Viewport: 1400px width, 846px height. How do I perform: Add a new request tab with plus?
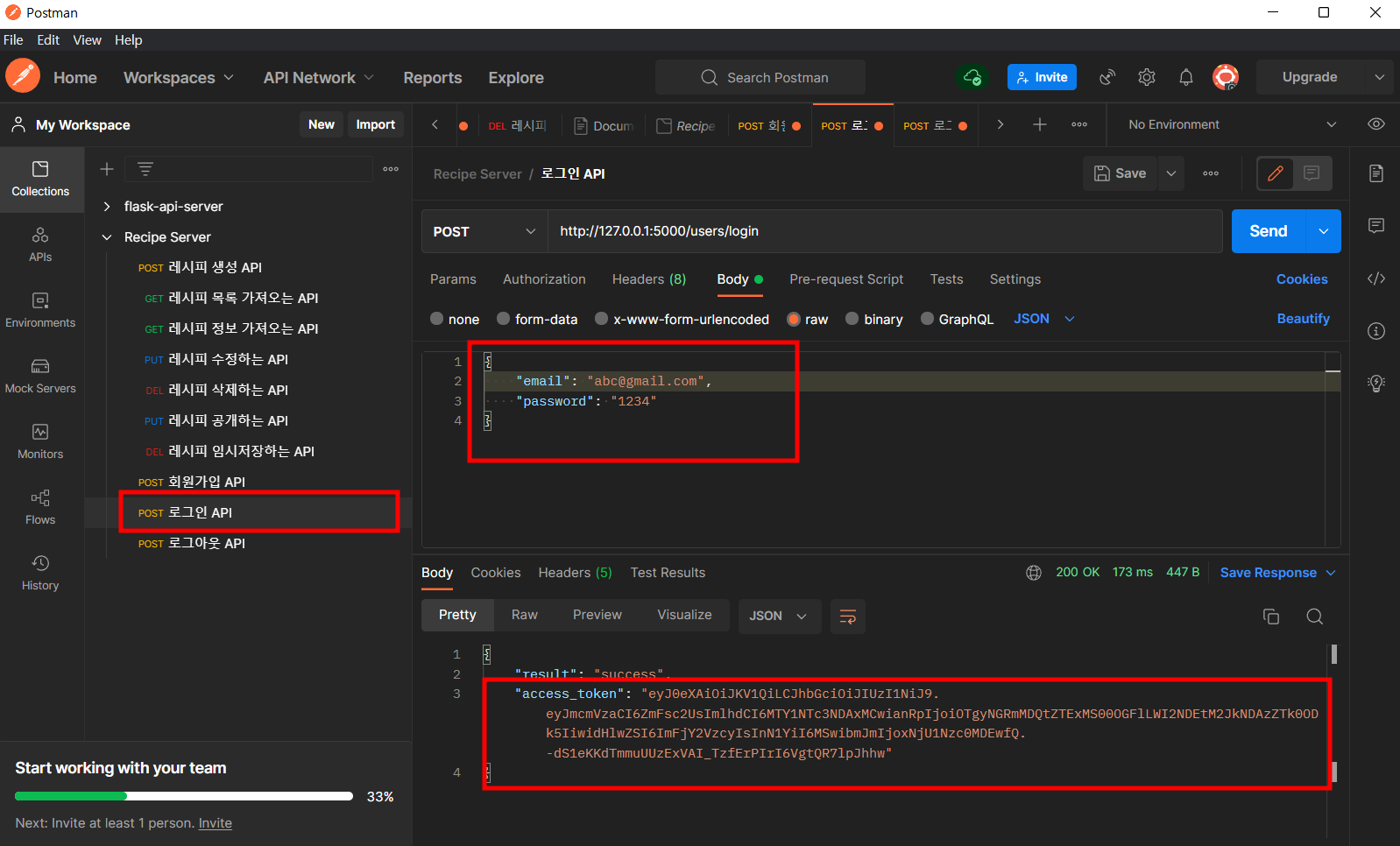pos(1040,124)
